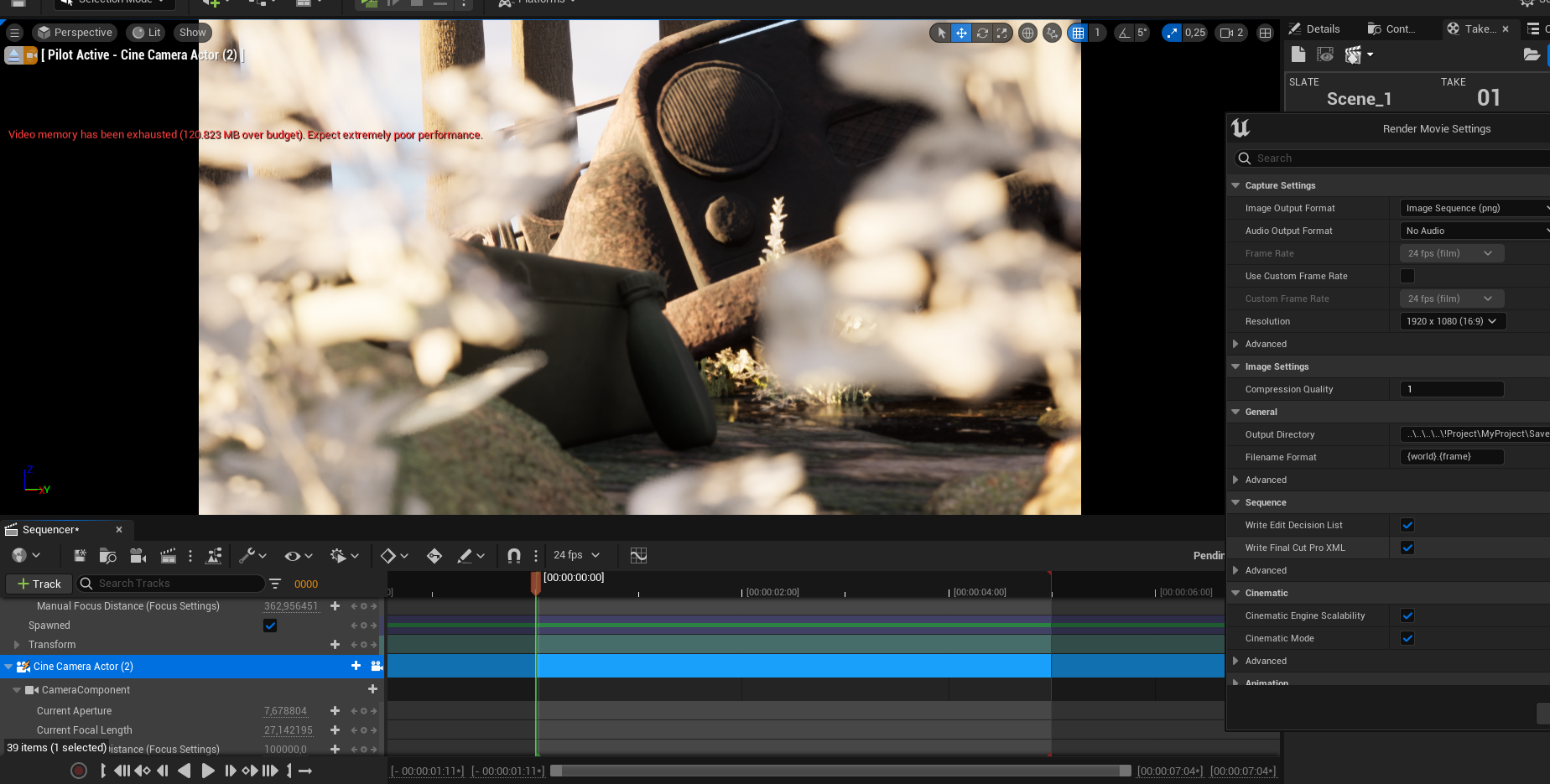
Task: Enable Use Custom Frame Rate checkbox
Action: pyautogui.click(x=1407, y=276)
